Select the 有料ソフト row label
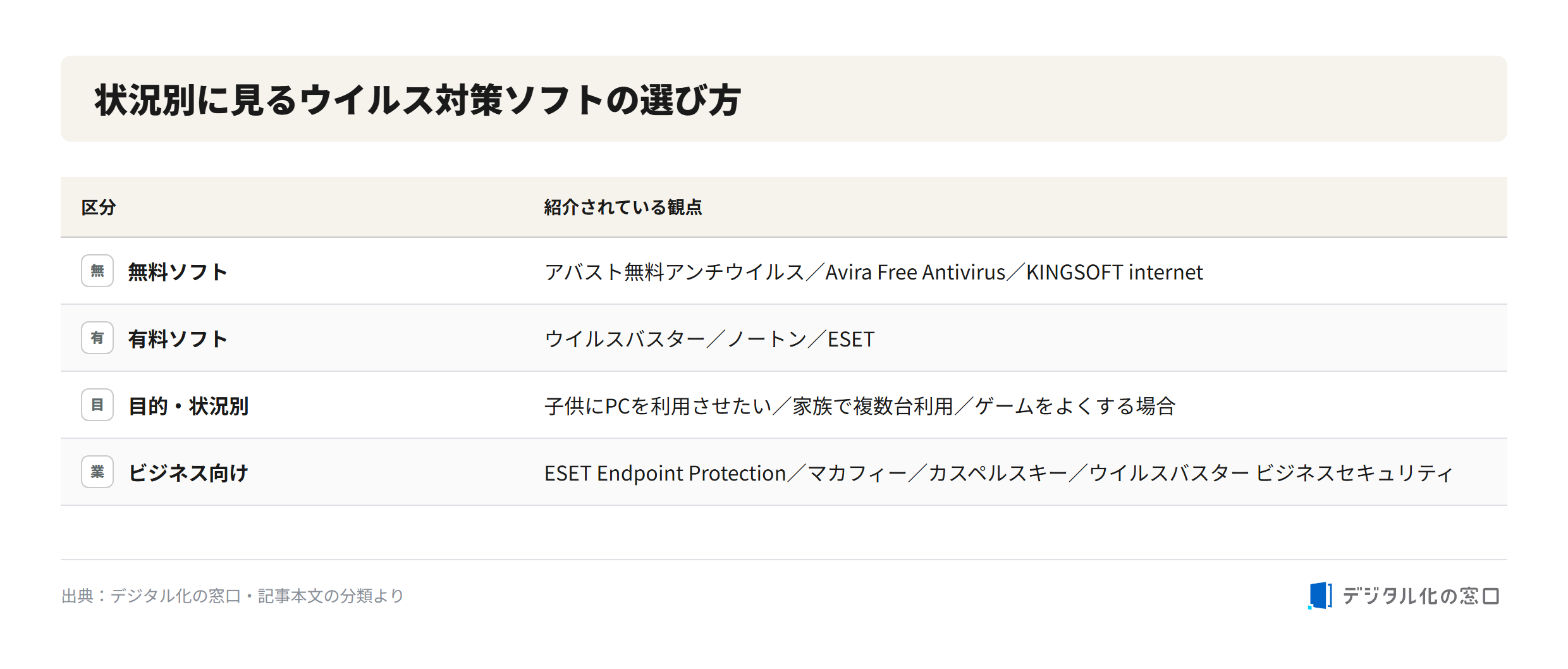Image resolution: width=1568 pixels, height=669 pixels. [178, 339]
